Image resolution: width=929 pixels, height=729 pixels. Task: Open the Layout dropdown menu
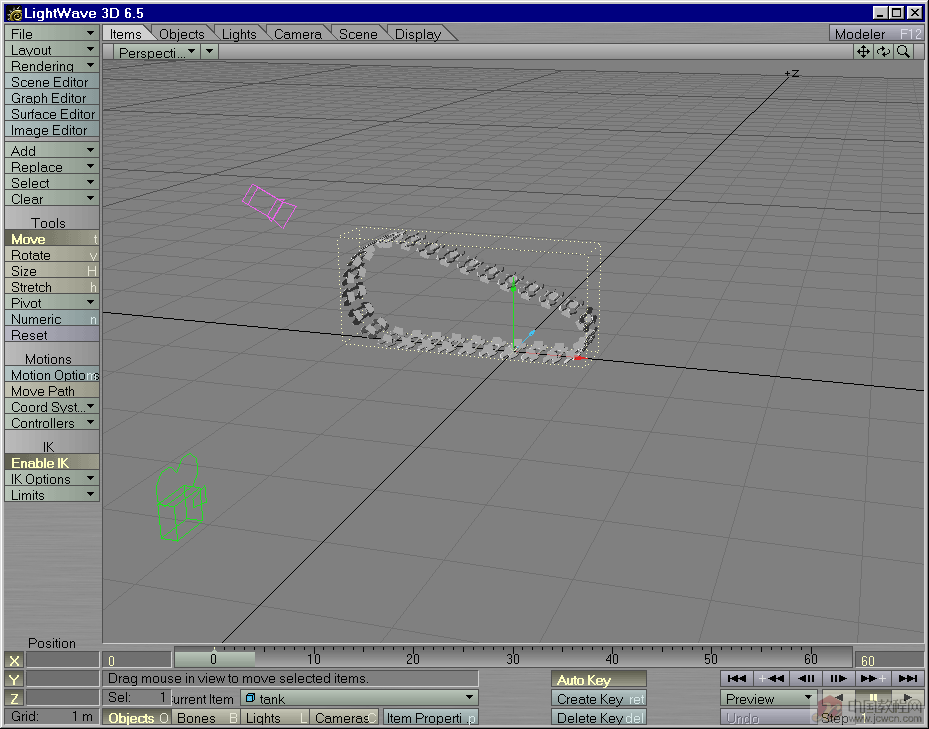click(52, 50)
